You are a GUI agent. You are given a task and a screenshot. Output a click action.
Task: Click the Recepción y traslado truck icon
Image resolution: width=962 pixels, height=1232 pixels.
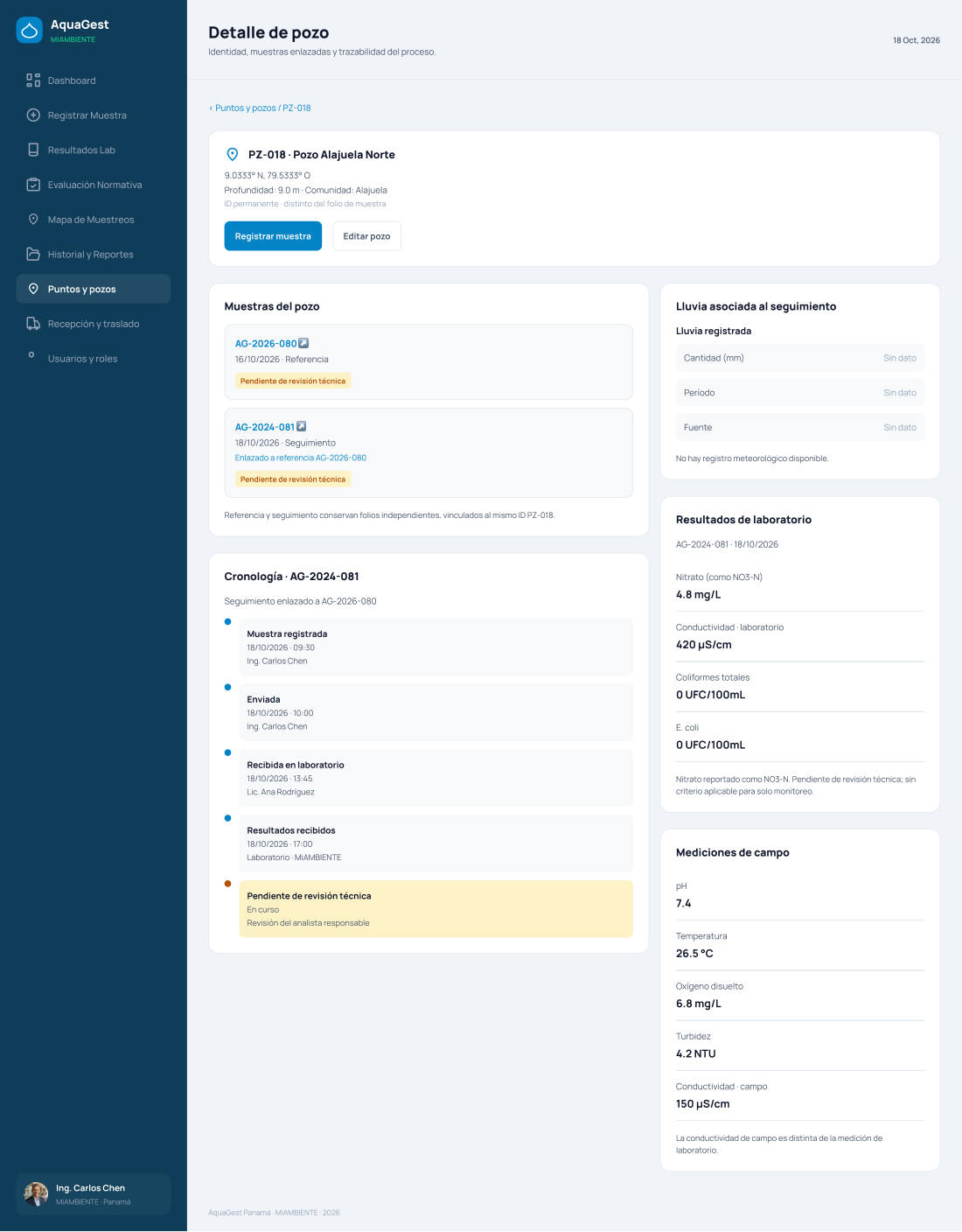tap(33, 324)
